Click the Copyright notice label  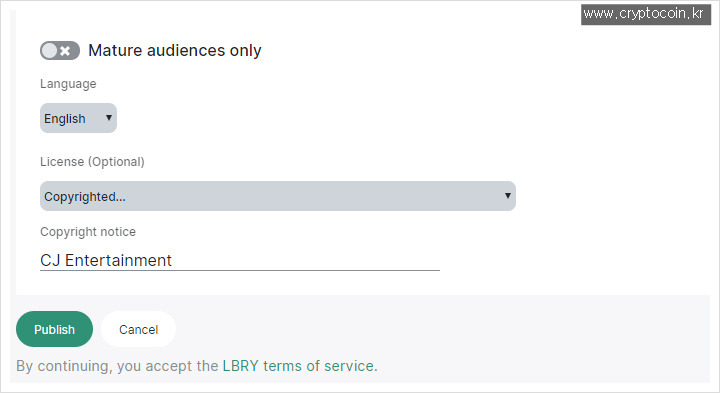(88, 232)
